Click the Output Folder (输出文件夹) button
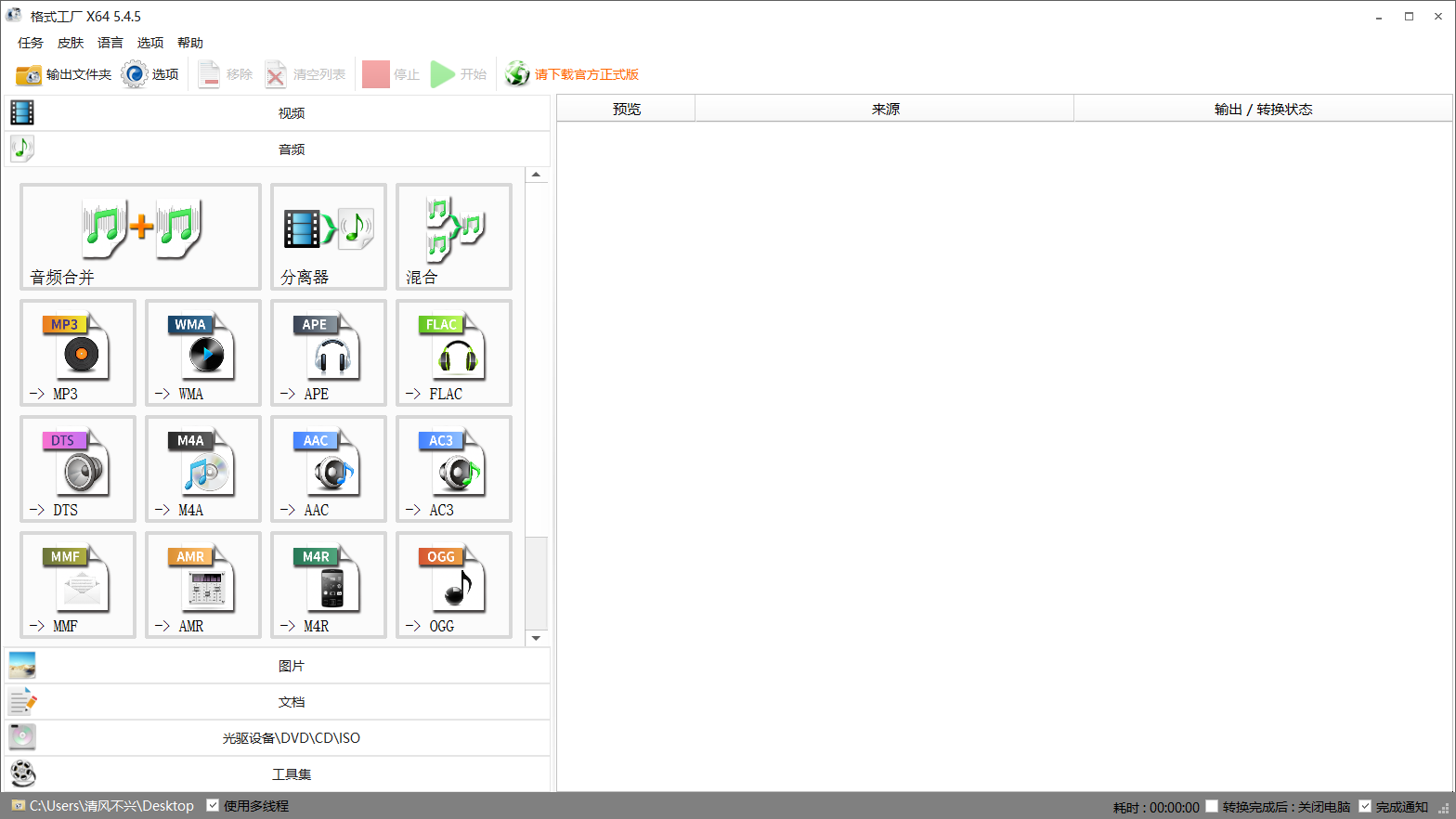The height and width of the screenshot is (819, 1456). click(64, 74)
